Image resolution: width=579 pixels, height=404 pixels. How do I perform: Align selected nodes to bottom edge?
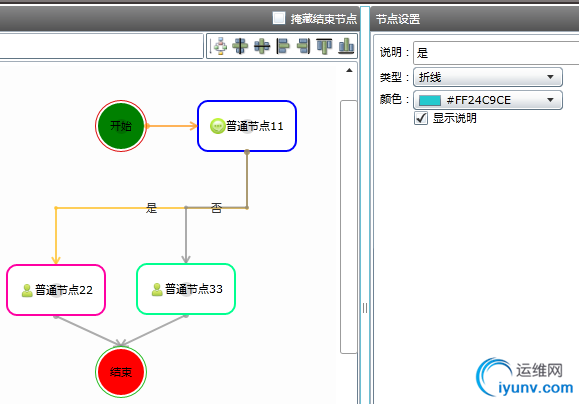coord(346,46)
